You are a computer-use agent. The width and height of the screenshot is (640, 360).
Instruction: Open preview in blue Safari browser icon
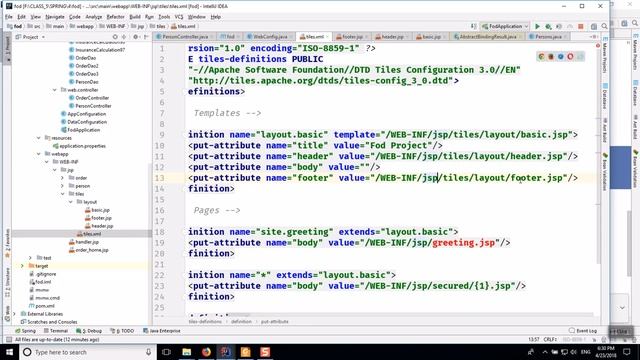(x=560, y=56)
